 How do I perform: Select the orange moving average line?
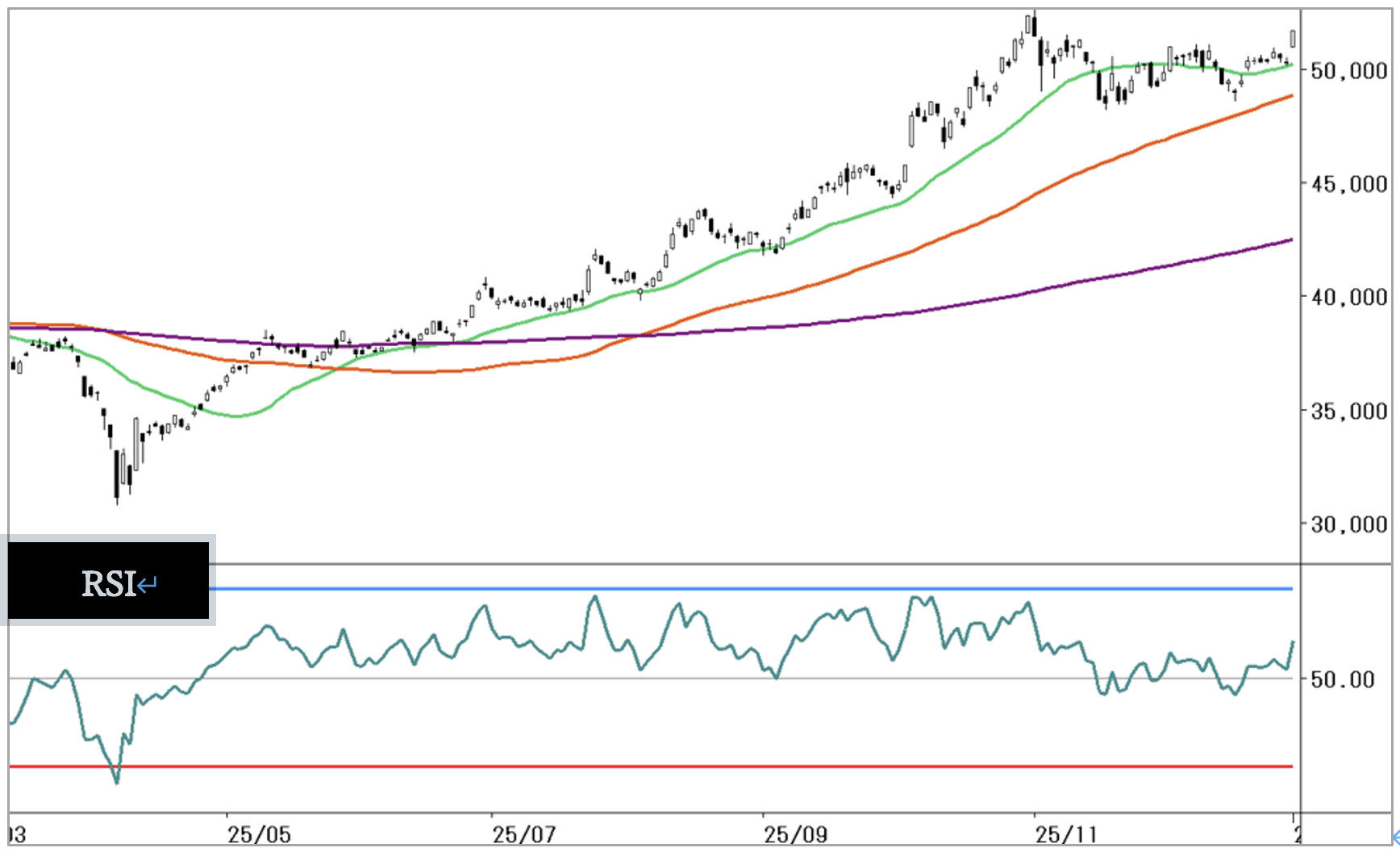tap(968, 225)
